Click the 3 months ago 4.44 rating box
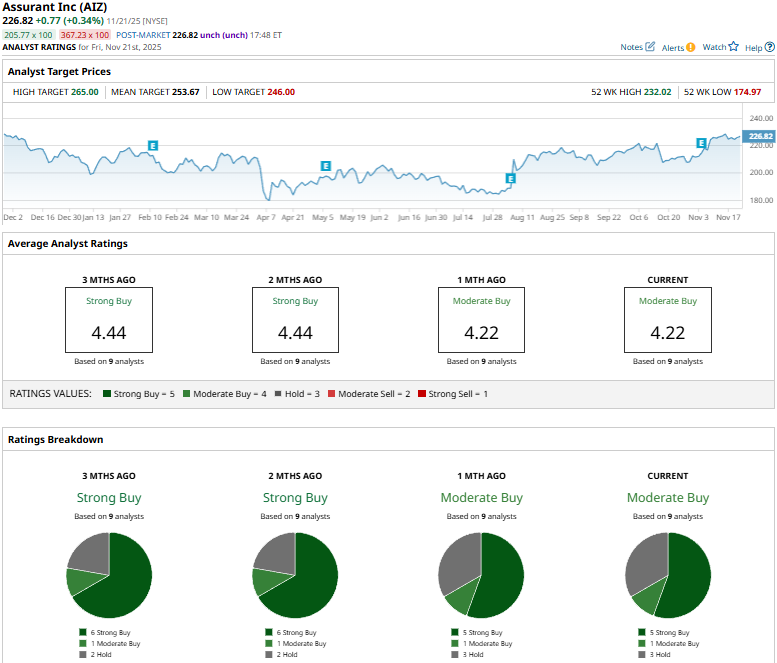The height and width of the screenshot is (663, 777). pos(109,320)
